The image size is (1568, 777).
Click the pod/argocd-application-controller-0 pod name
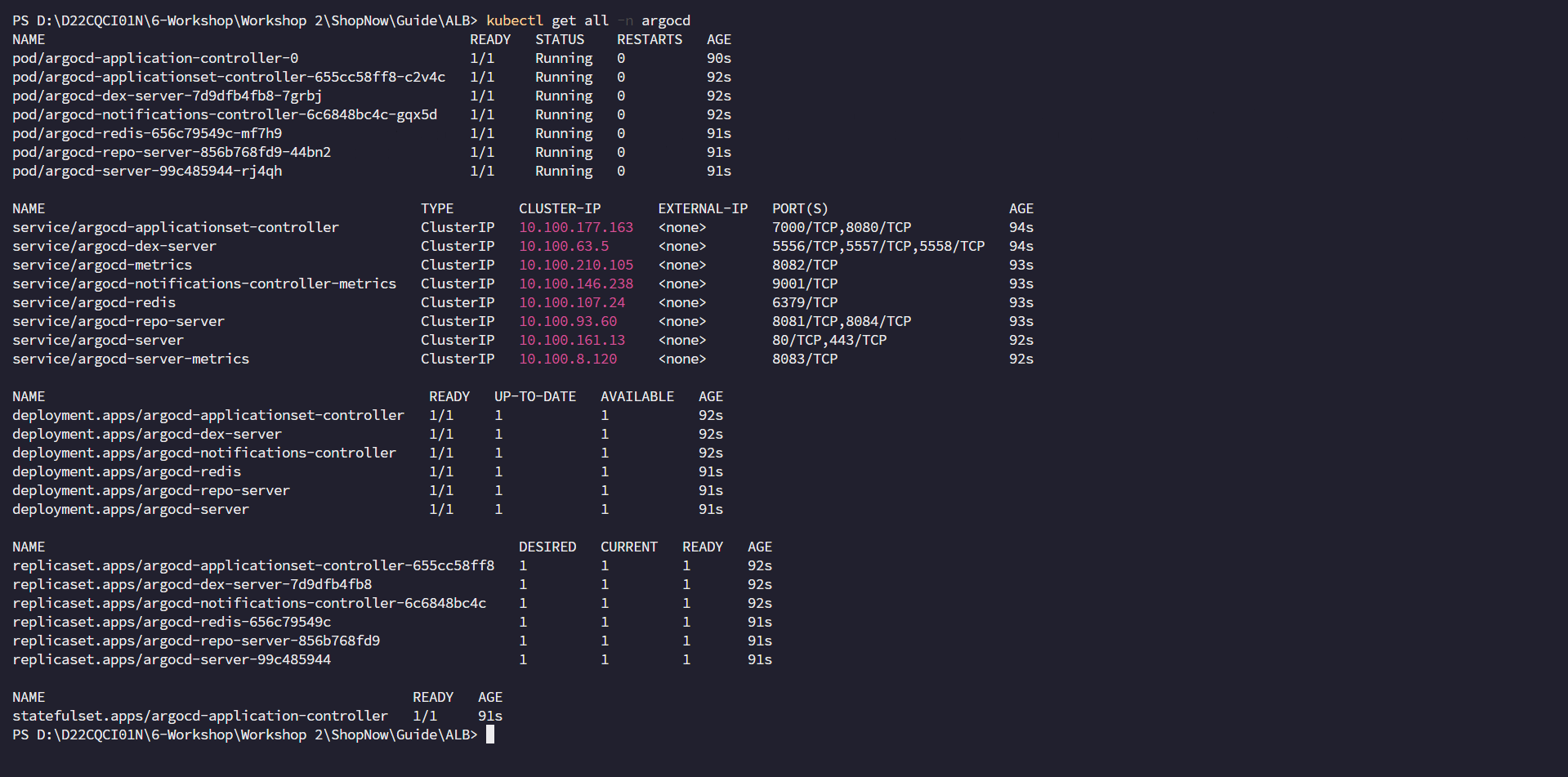pyautogui.click(x=155, y=58)
